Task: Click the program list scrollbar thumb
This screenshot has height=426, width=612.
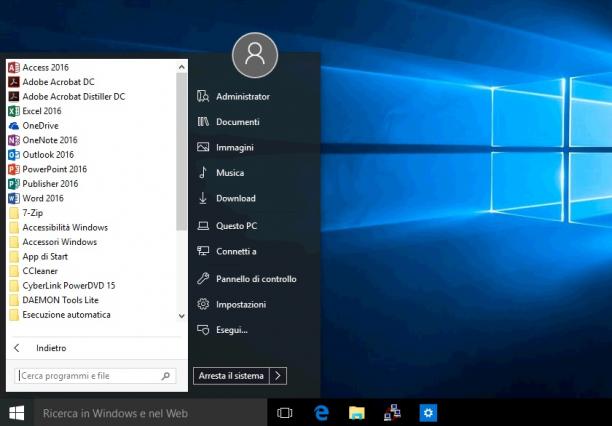Action: pyautogui.click(x=181, y=152)
